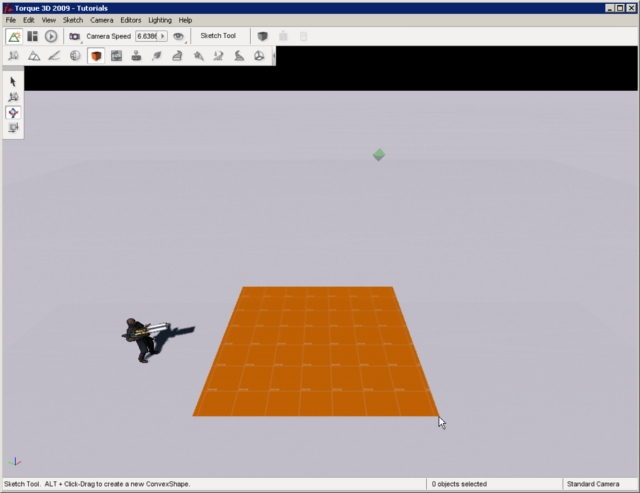
Task: Toggle the gray cube icon beside Sketch Tool
Action: click(x=262, y=36)
